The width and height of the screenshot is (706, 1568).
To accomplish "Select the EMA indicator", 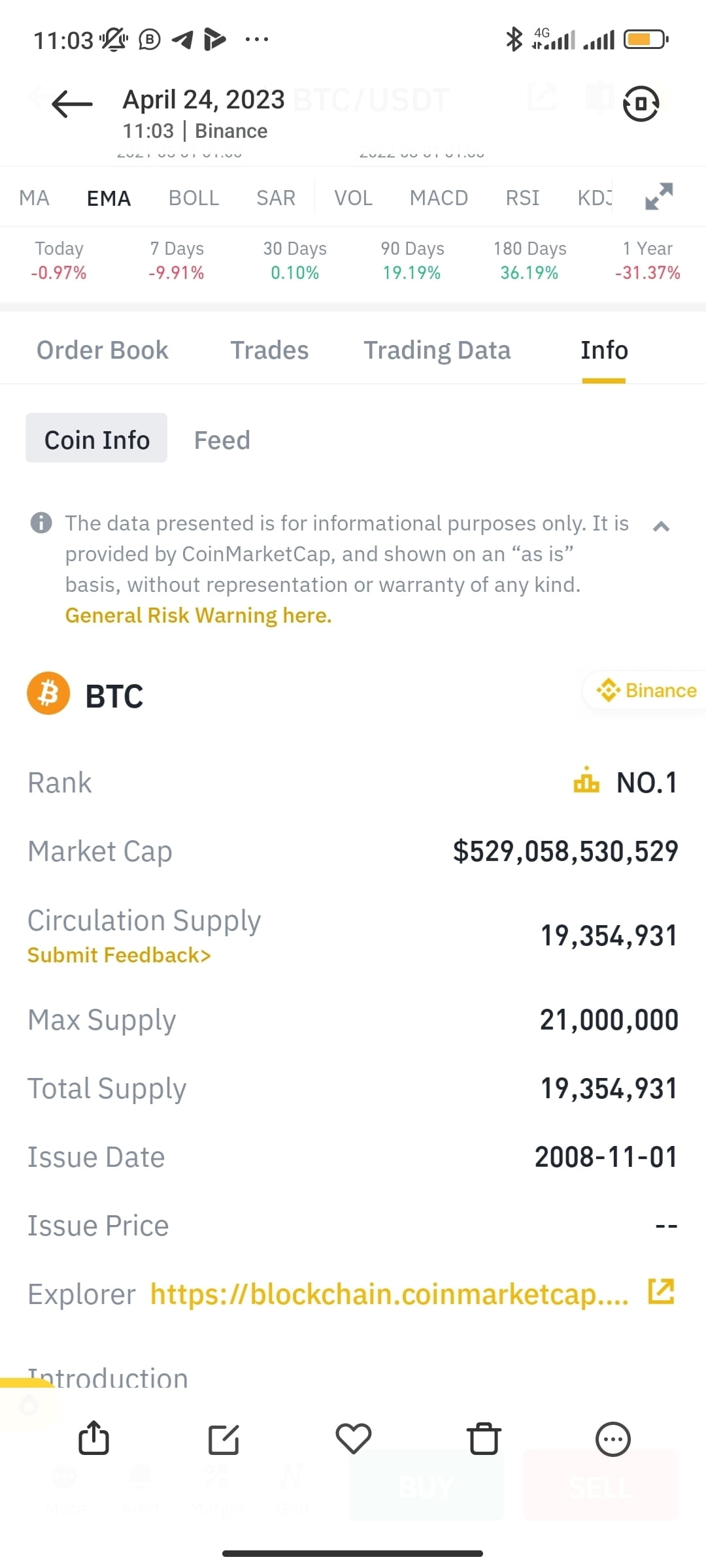I will pos(109,198).
